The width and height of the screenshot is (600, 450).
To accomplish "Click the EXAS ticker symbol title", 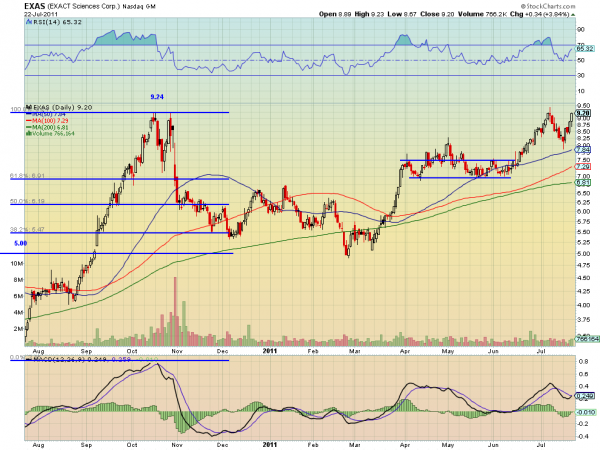I will 34,6.
